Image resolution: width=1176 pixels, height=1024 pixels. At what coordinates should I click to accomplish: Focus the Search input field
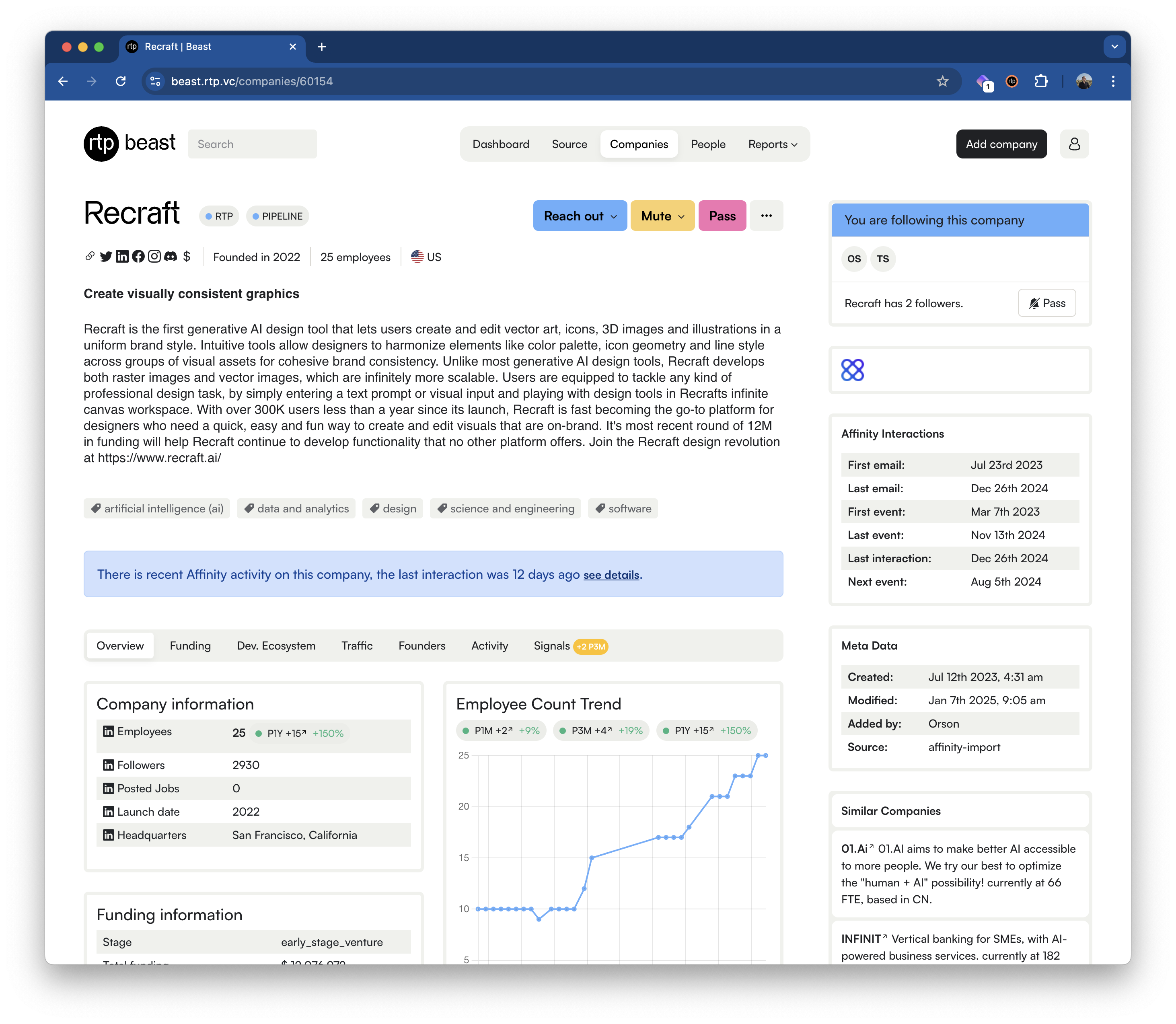click(252, 144)
